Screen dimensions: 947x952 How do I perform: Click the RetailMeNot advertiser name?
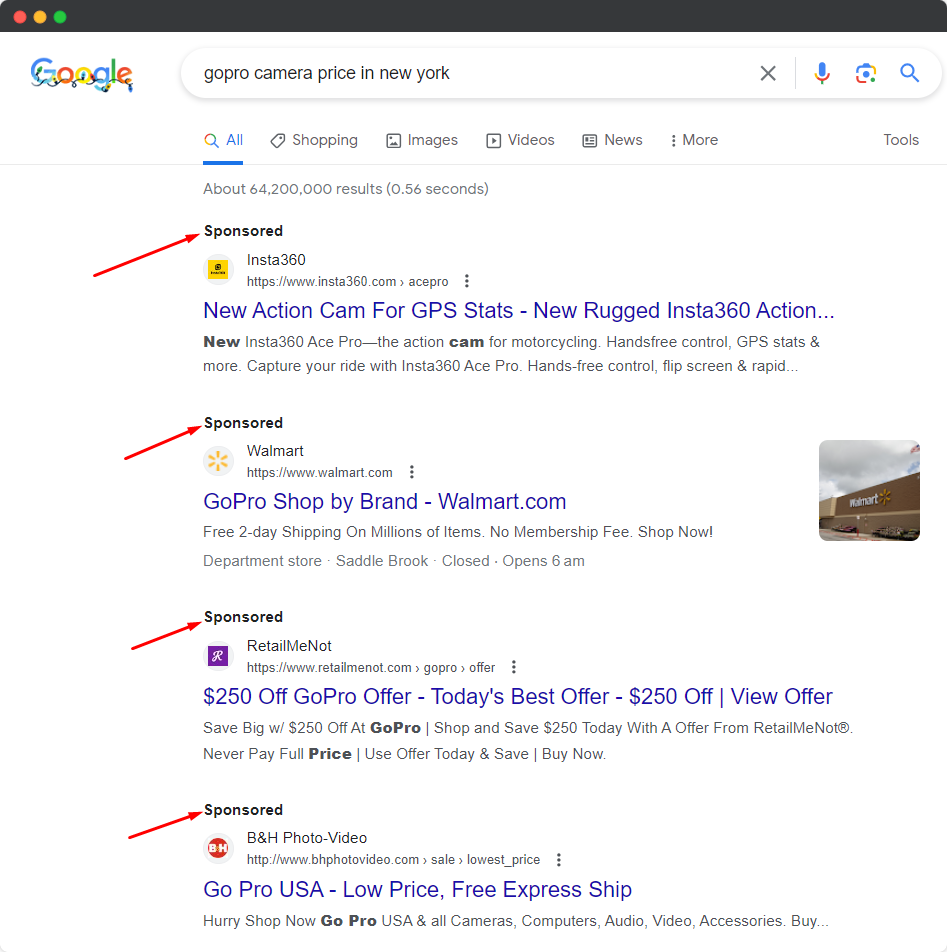click(x=289, y=646)
